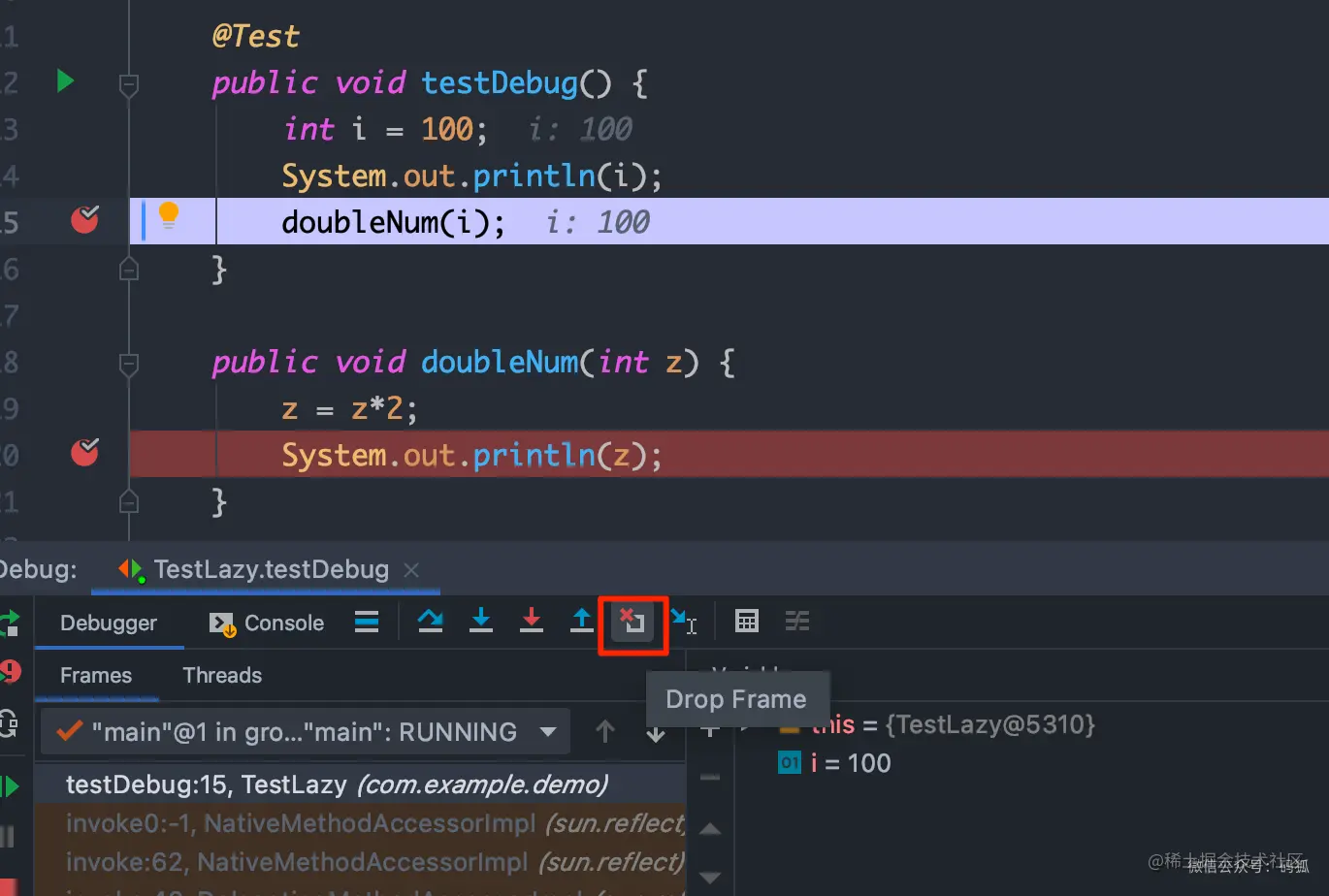Screen dimensions: 1329x896
Task: Click the doubleNum method name in its declaration
Action: (x=500, y=363)
